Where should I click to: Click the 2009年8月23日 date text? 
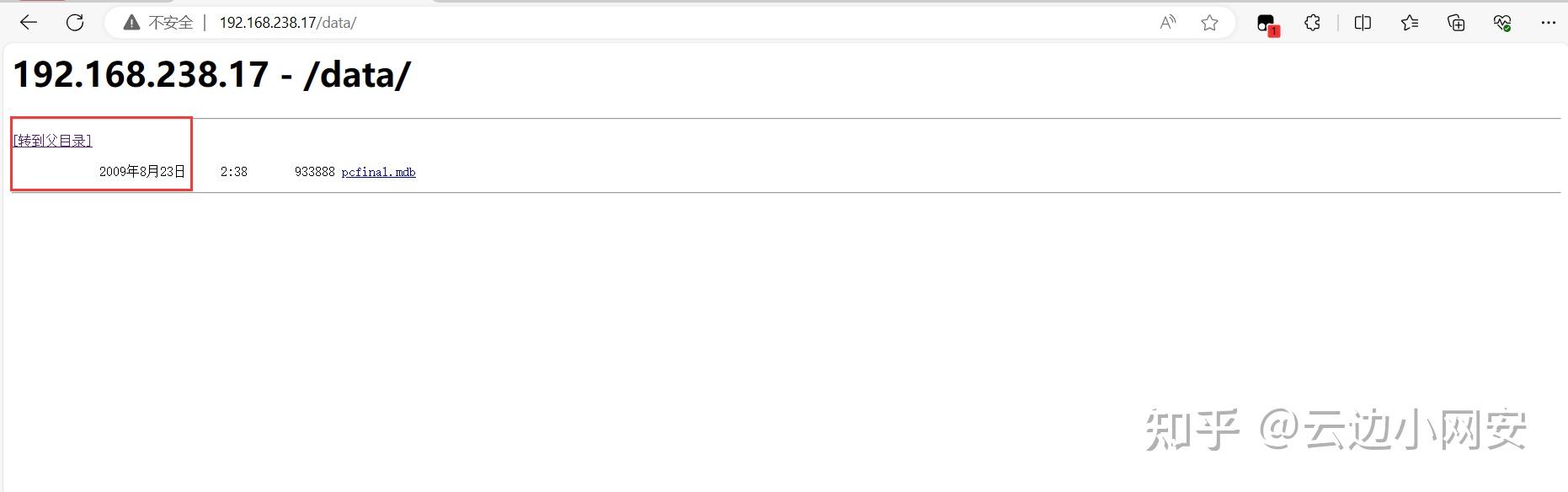click(x=141, y=172)
